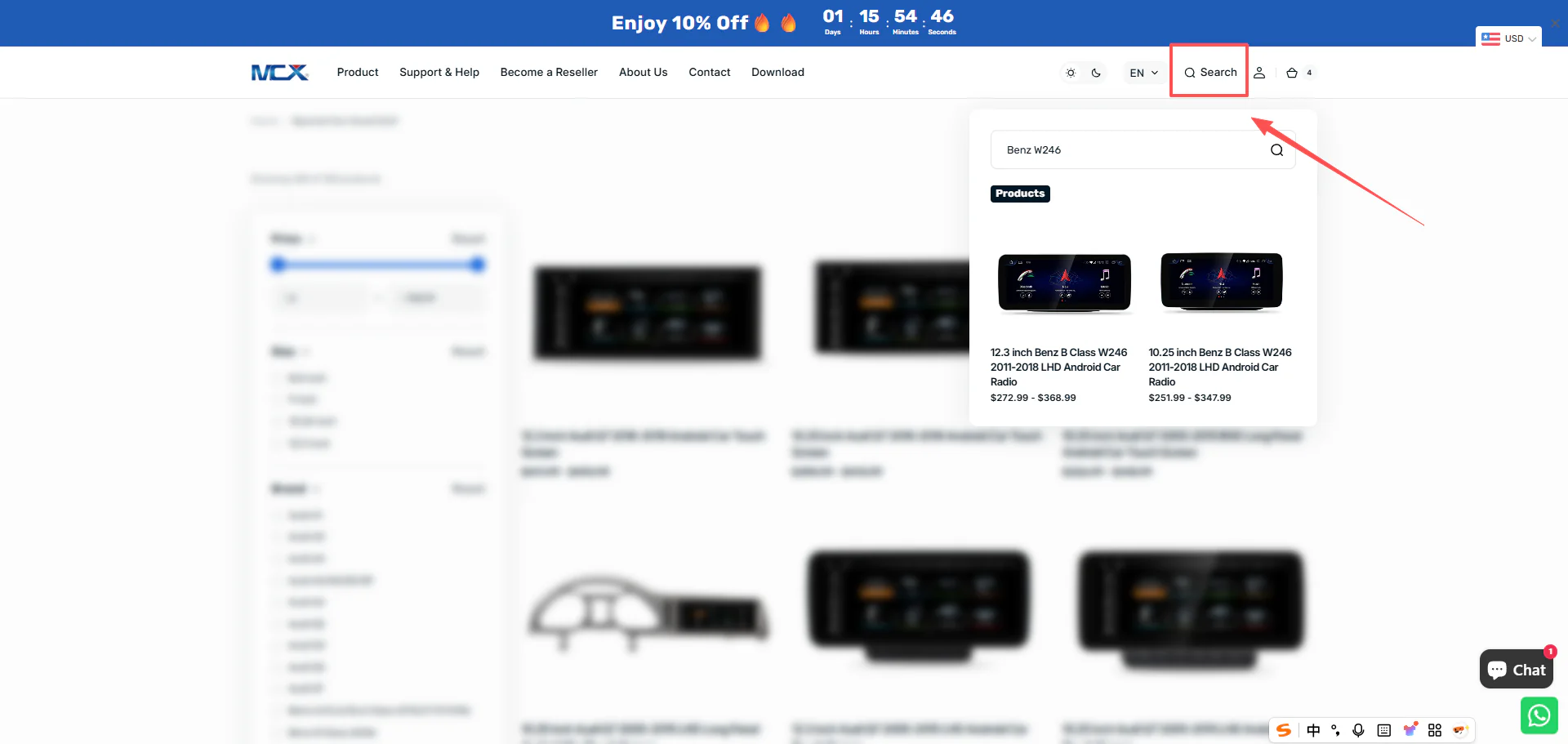Open the shopping basket icon
This screenshot has width=1568, height=744.
pos(1292,73)
